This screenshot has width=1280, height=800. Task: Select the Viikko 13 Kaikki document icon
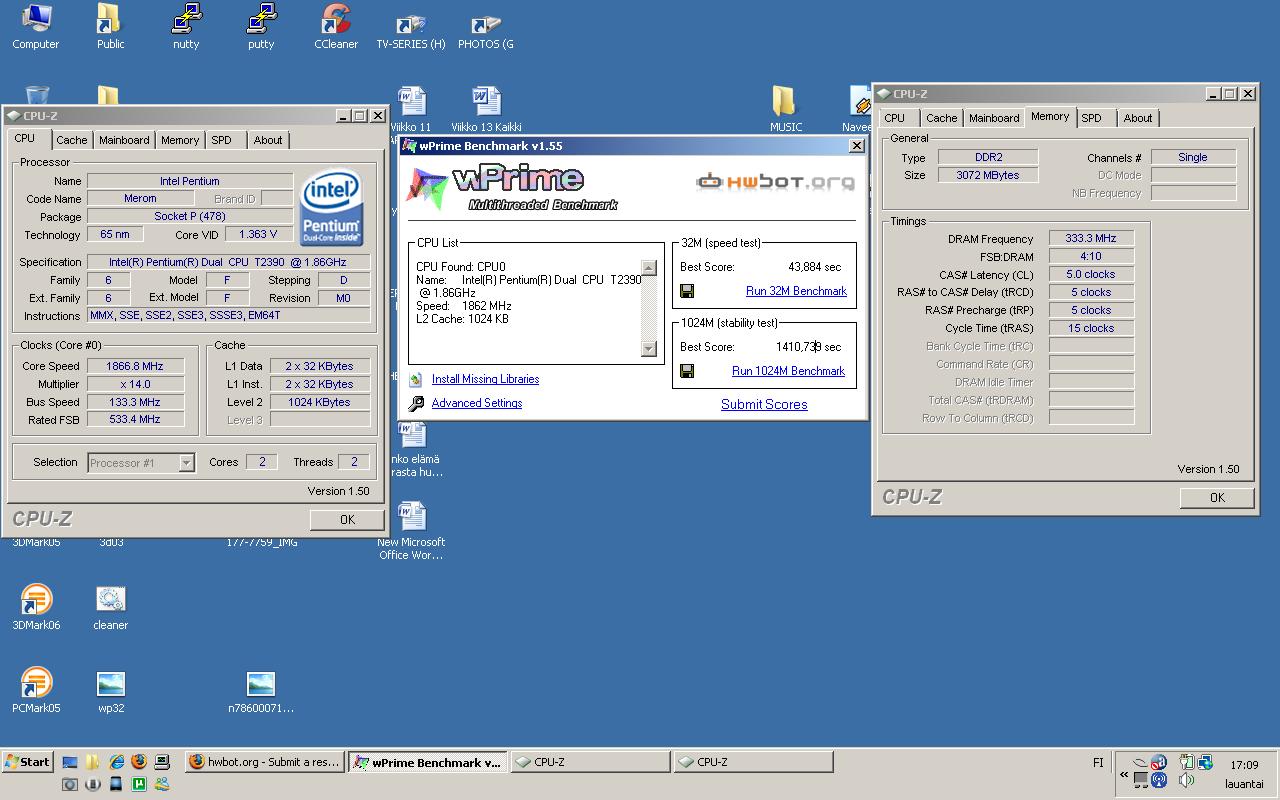point(487,109)
